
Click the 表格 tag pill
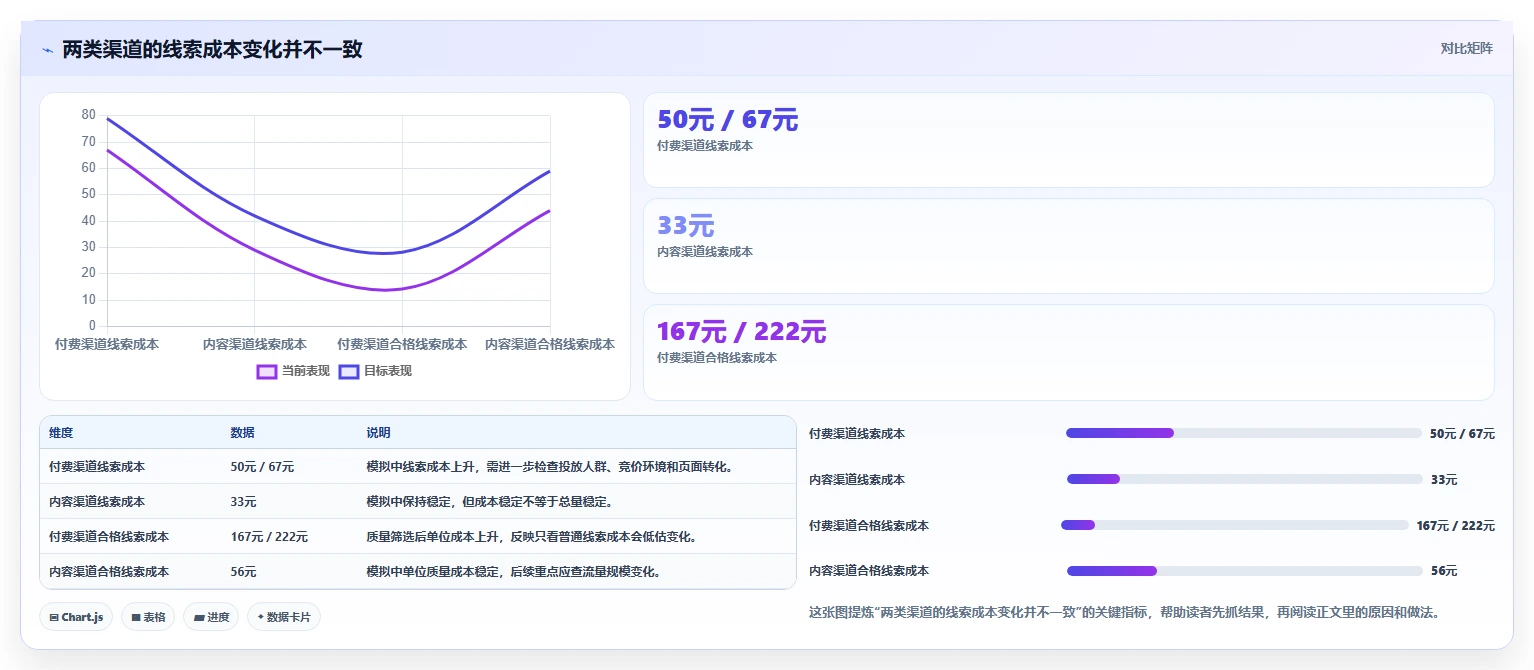[x=148, y=617]
